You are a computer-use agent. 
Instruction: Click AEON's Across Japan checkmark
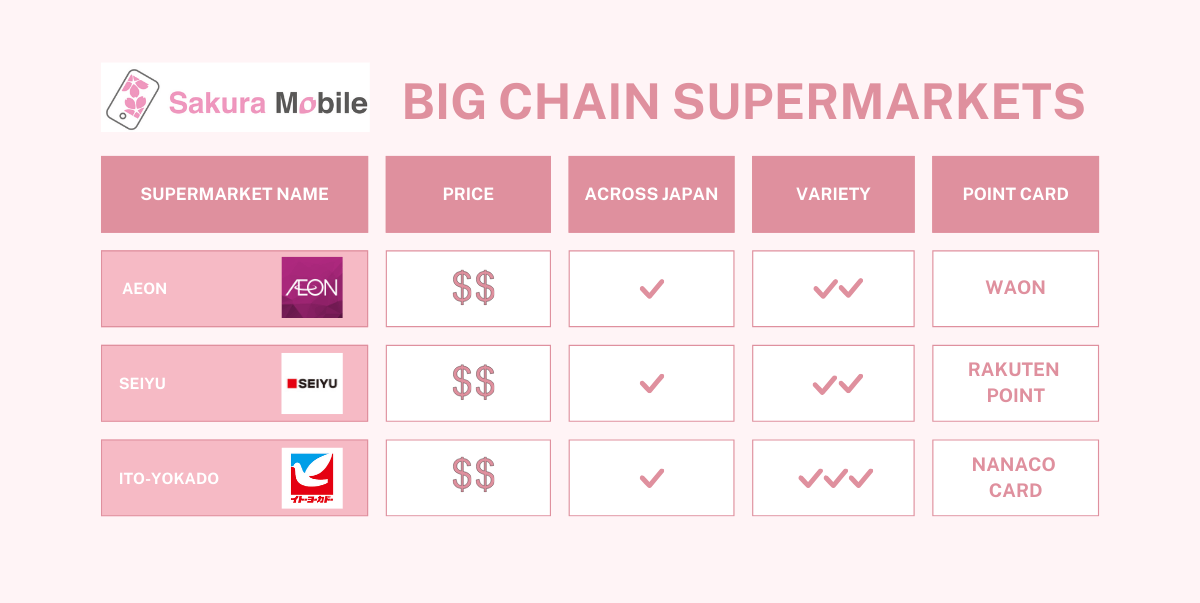coord(652,289)
